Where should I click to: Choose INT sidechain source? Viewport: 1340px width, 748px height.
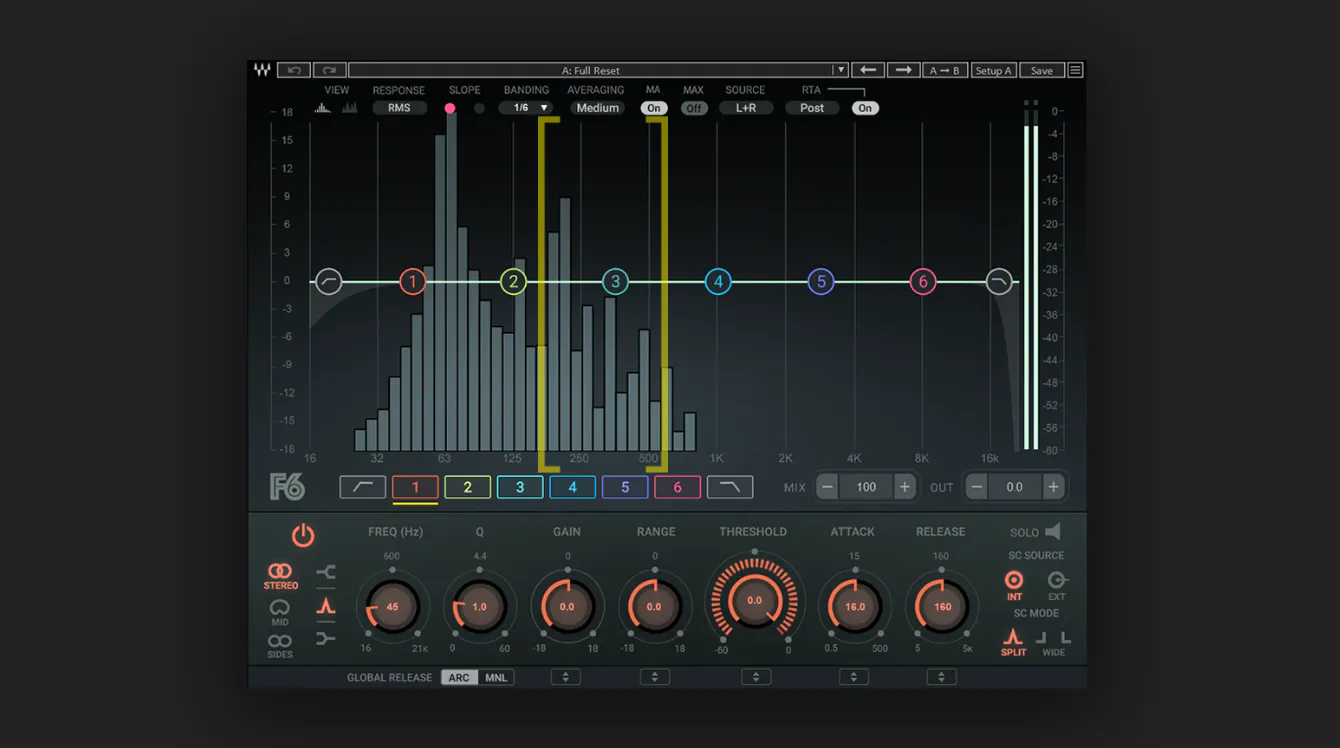pos(1014,586)
